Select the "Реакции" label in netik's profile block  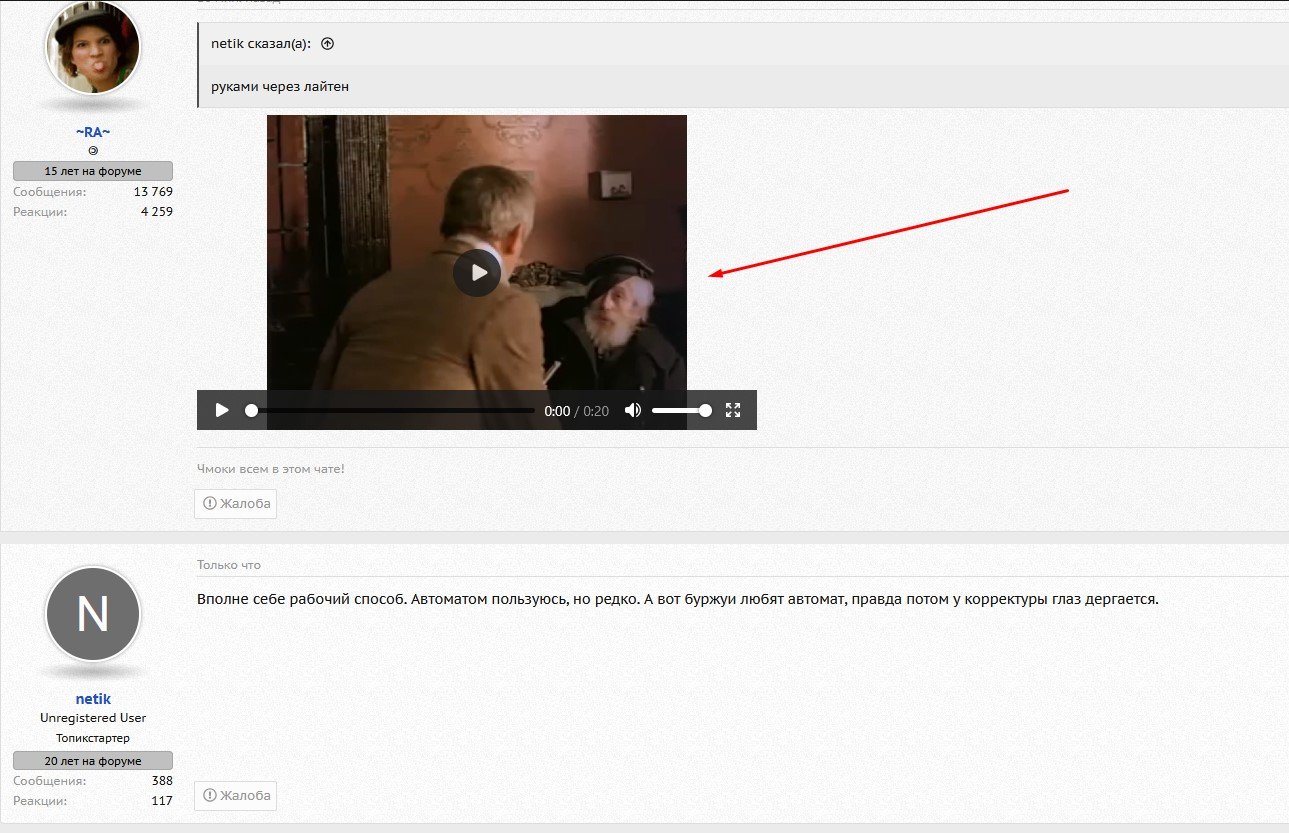click(40, 801)
